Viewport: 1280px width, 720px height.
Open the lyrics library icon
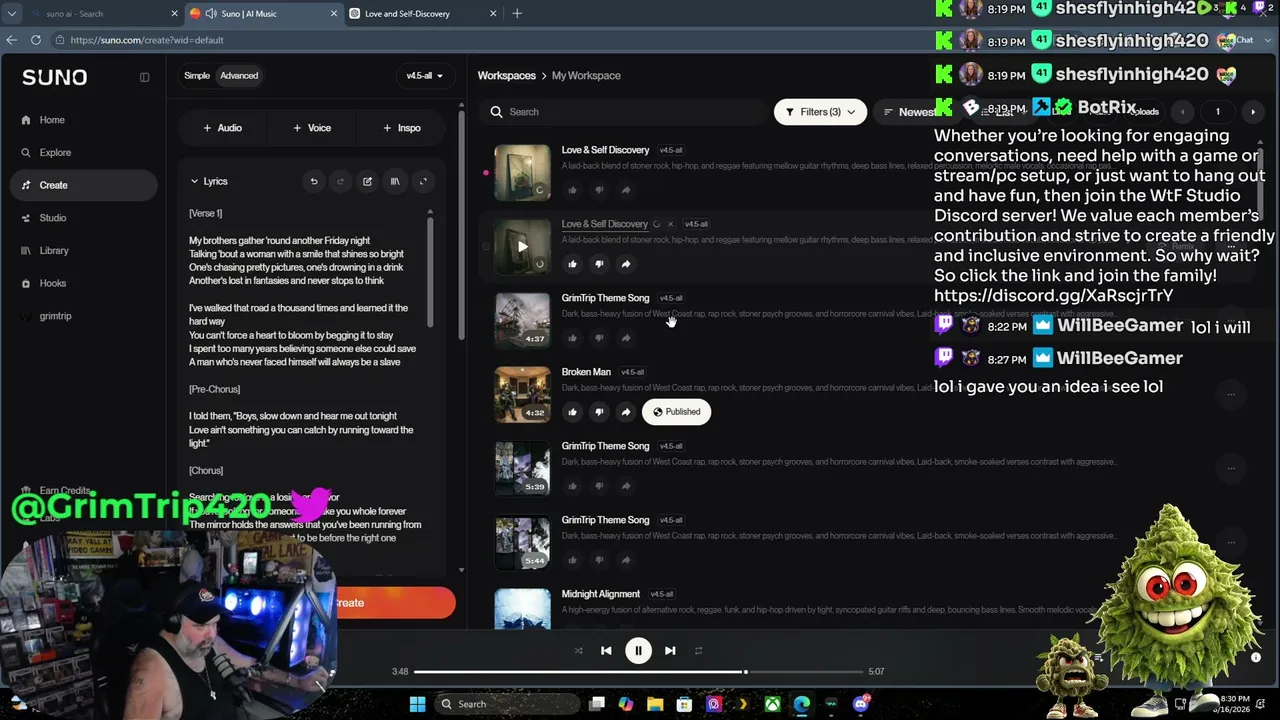(395, 181)
